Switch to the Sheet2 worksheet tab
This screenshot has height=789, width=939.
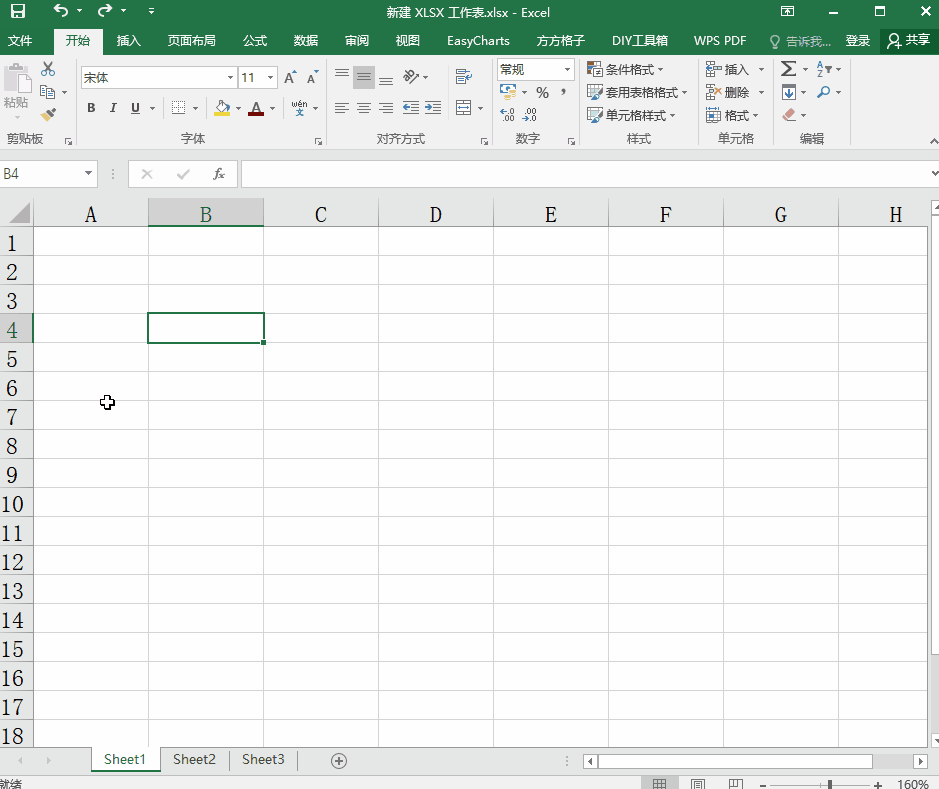(194, 760)
